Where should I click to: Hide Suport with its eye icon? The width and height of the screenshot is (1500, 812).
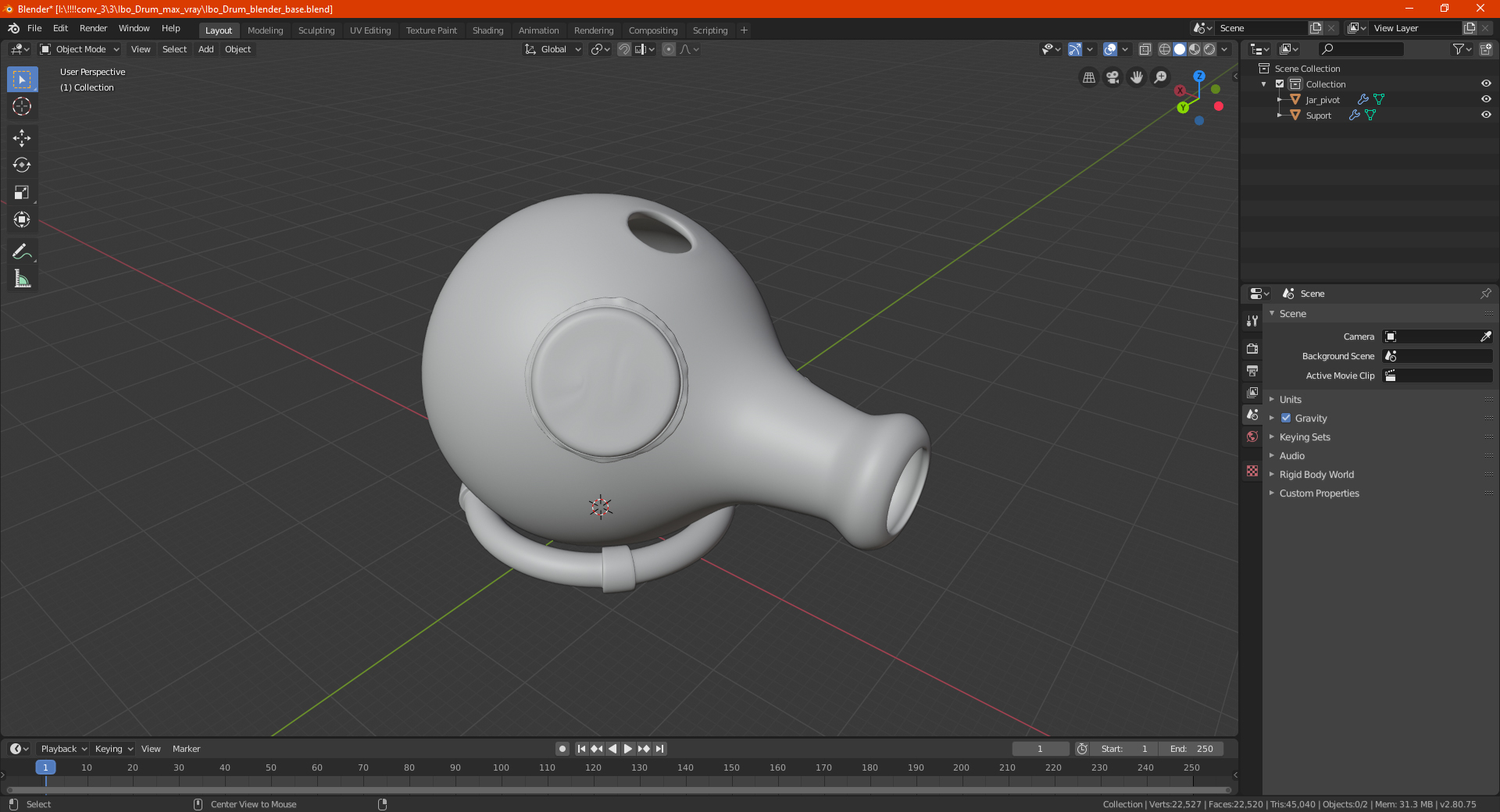pos(1486,115)
